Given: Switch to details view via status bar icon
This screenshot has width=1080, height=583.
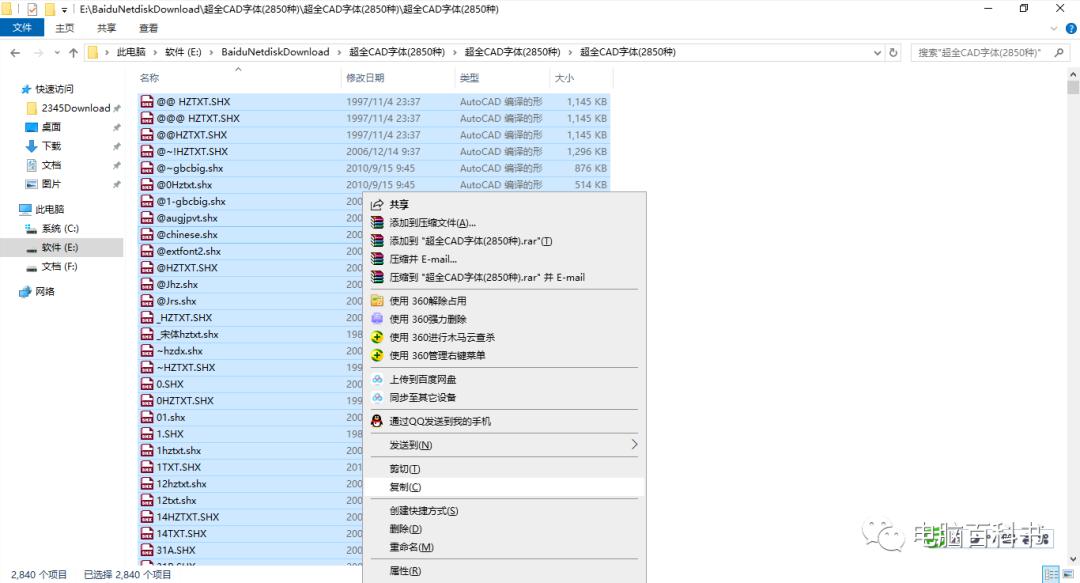Looking at the screenshot, I should click(x=1050, y=573).
